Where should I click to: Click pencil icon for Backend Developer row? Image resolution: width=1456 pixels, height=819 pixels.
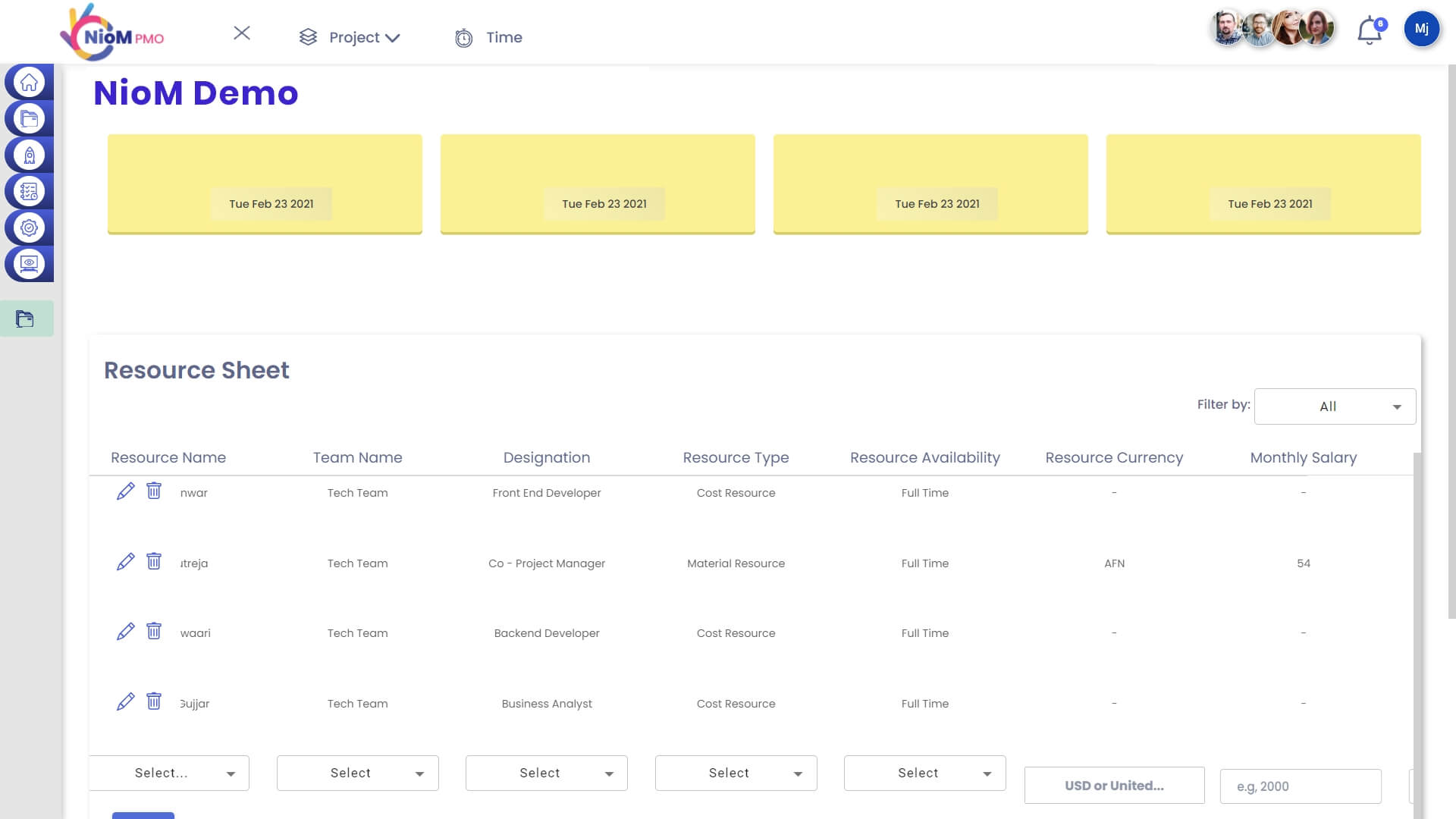tap(125, 632)
